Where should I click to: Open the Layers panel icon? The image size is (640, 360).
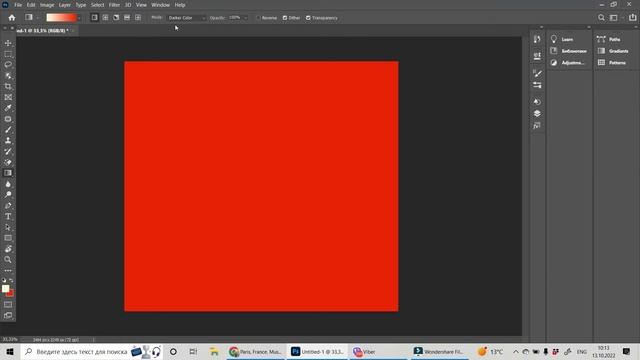[537, 113]
